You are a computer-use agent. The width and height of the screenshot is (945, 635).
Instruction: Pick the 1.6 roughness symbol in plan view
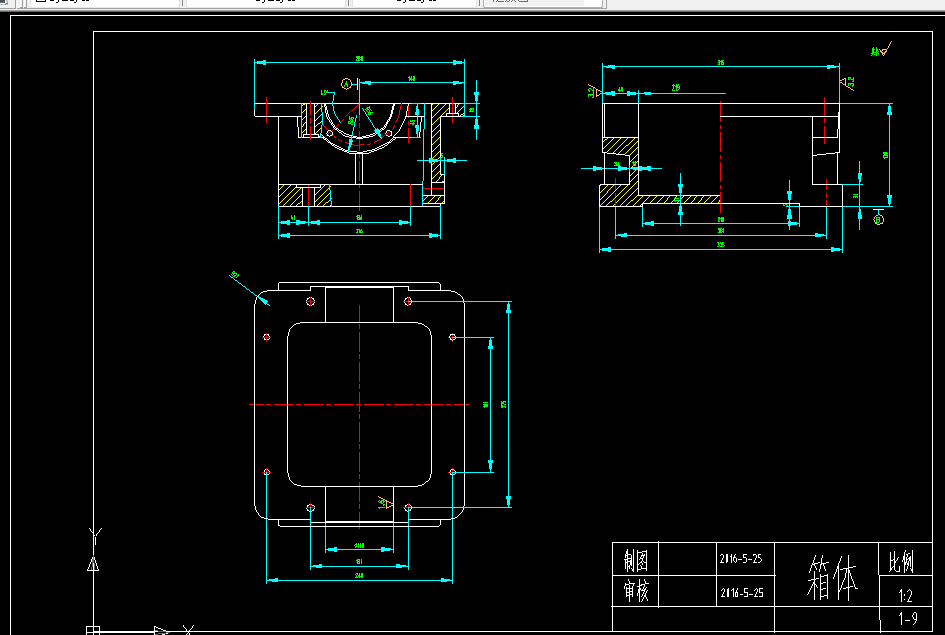click(x=386, y=502)
